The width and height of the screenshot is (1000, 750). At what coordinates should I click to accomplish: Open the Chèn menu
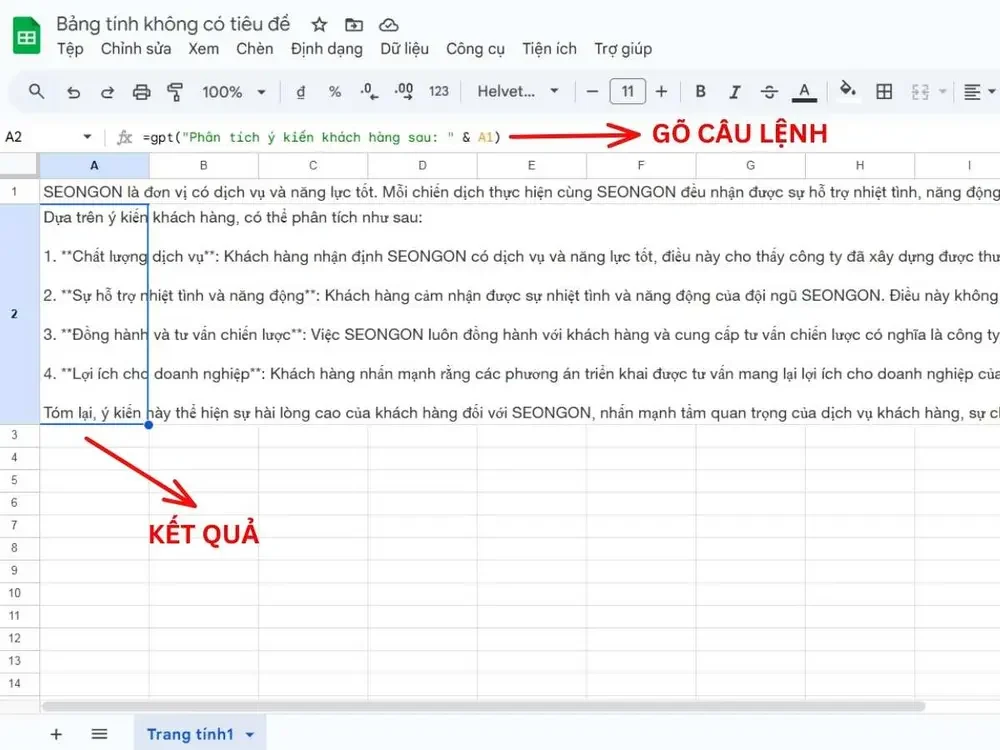pyautogui.click(x=254, y=49)
